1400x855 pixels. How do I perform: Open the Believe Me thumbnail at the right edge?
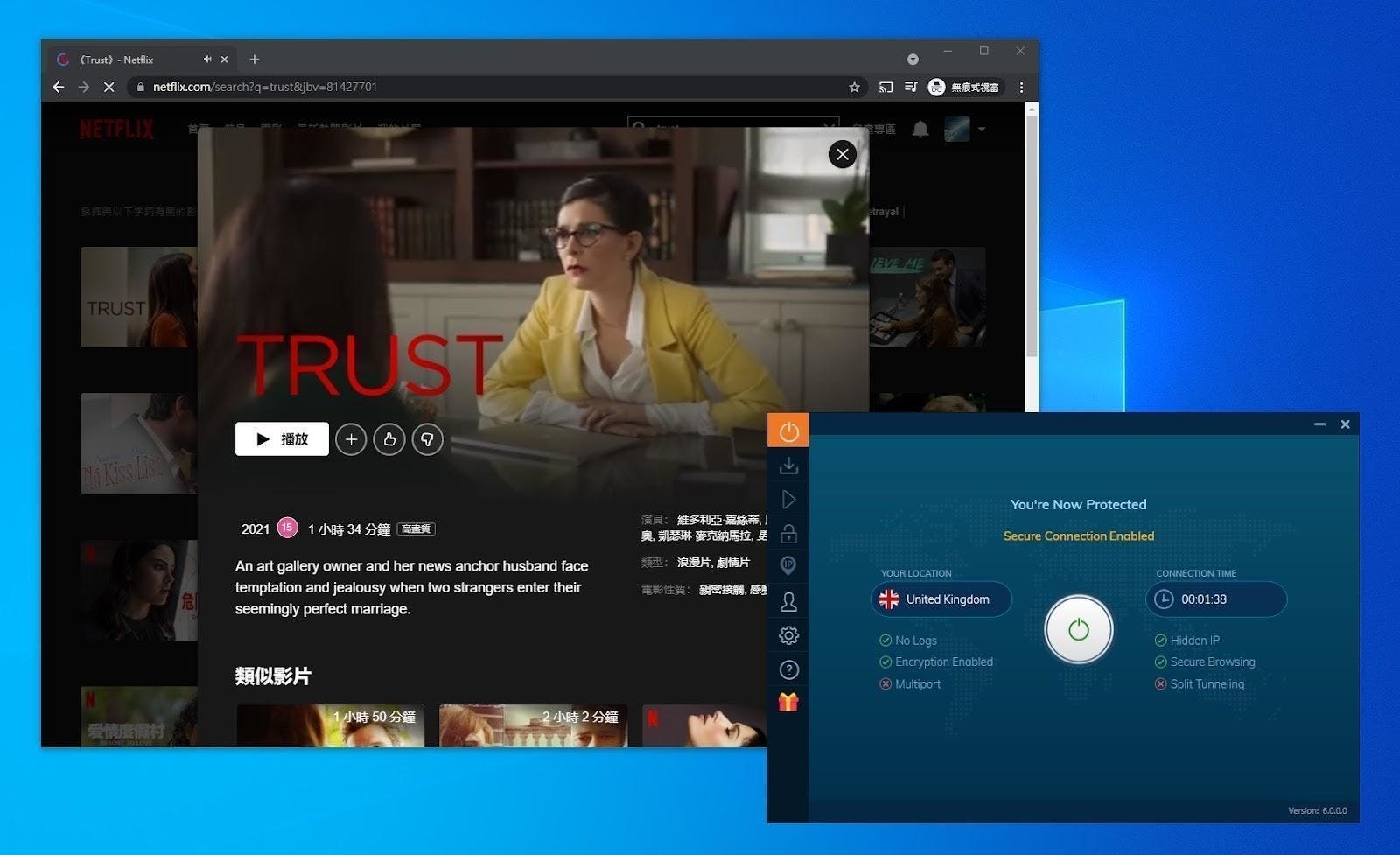pyautogui.click(x=927, y=298)
